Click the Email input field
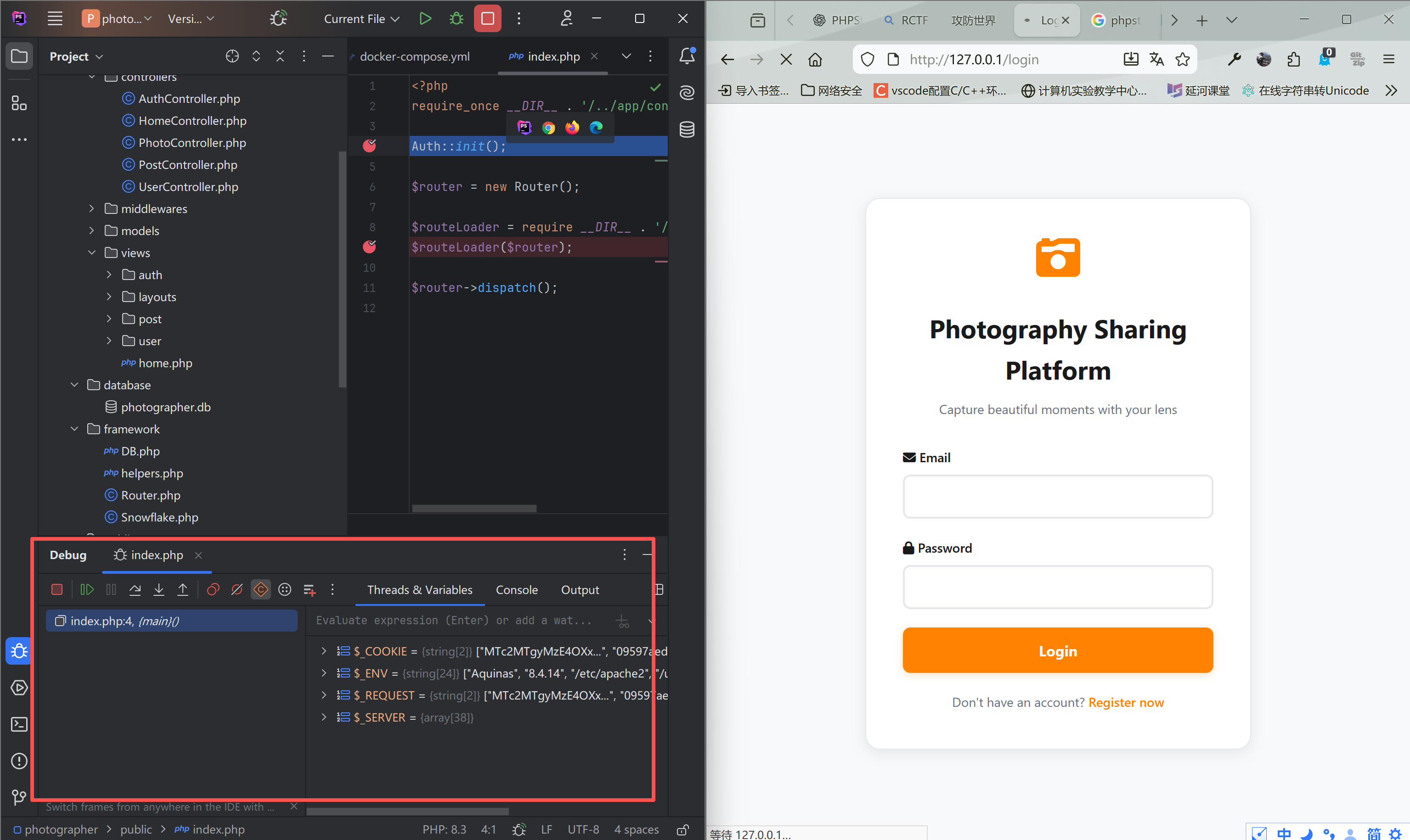1410x840 pixels. pos(1057,496)
